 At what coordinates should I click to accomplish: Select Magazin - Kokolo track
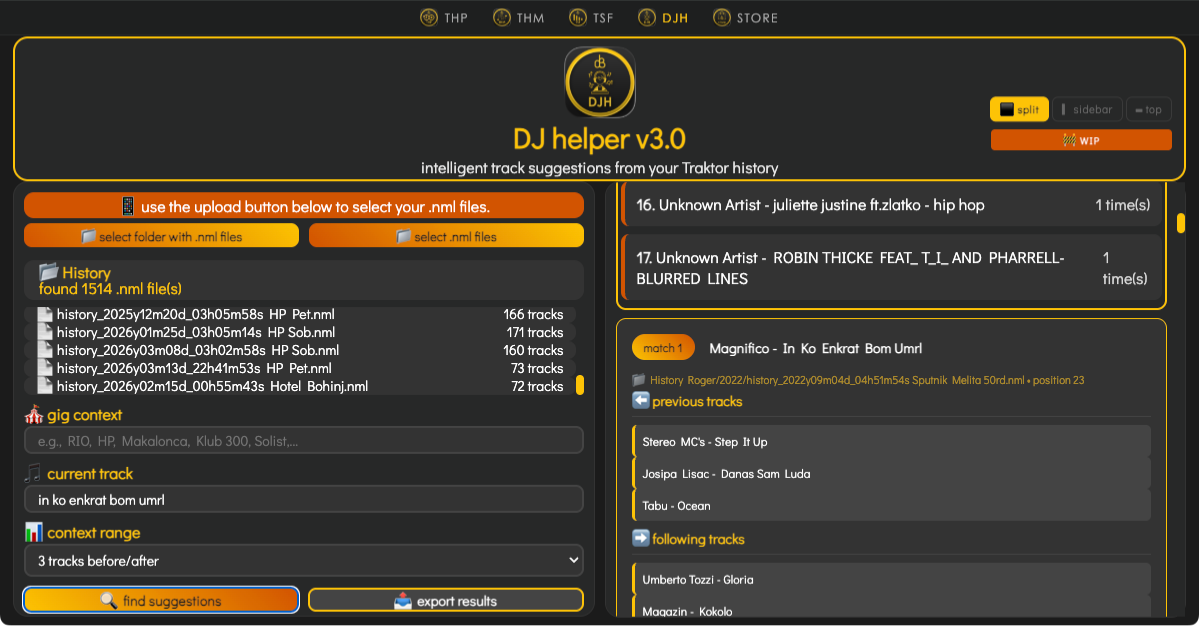pos(892,609)
